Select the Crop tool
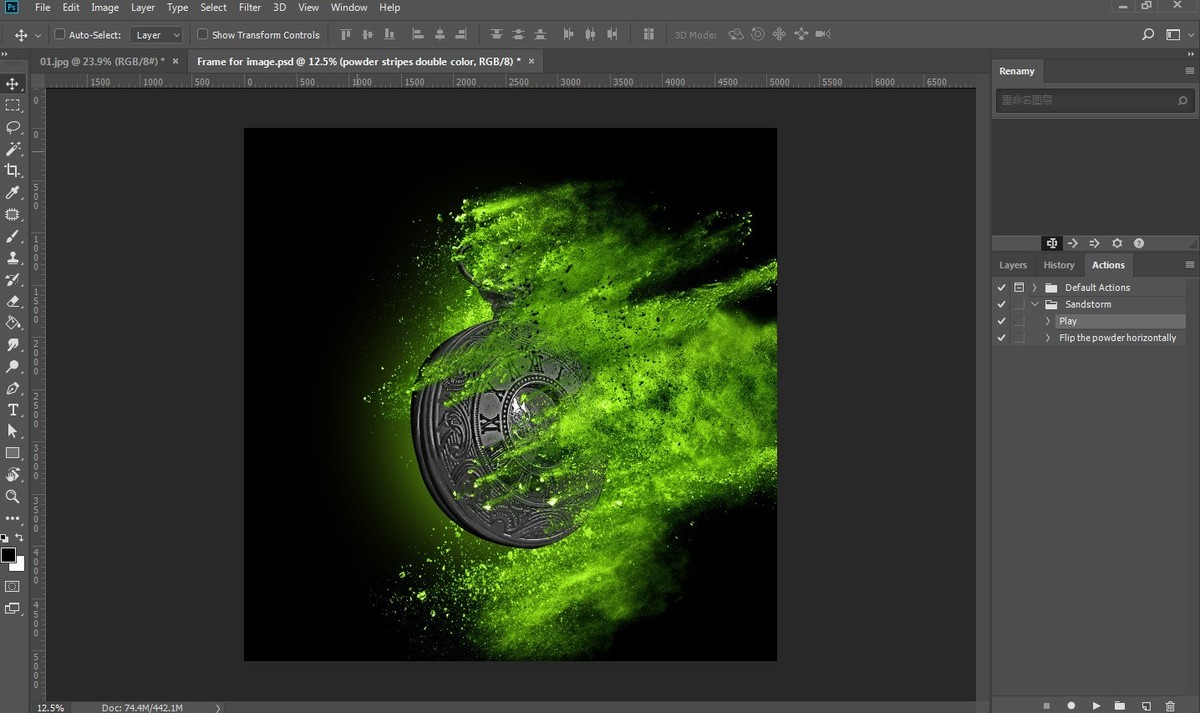 coord(13,170)
